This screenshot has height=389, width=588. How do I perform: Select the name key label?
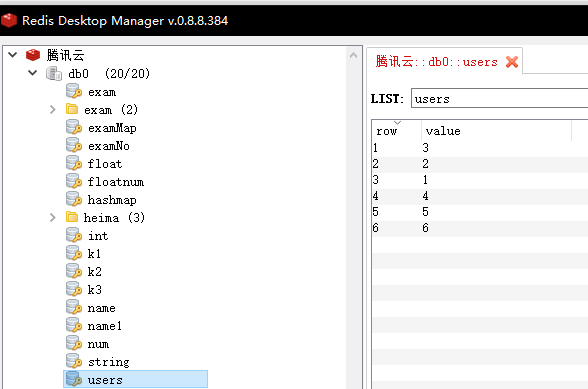point(102,308)
